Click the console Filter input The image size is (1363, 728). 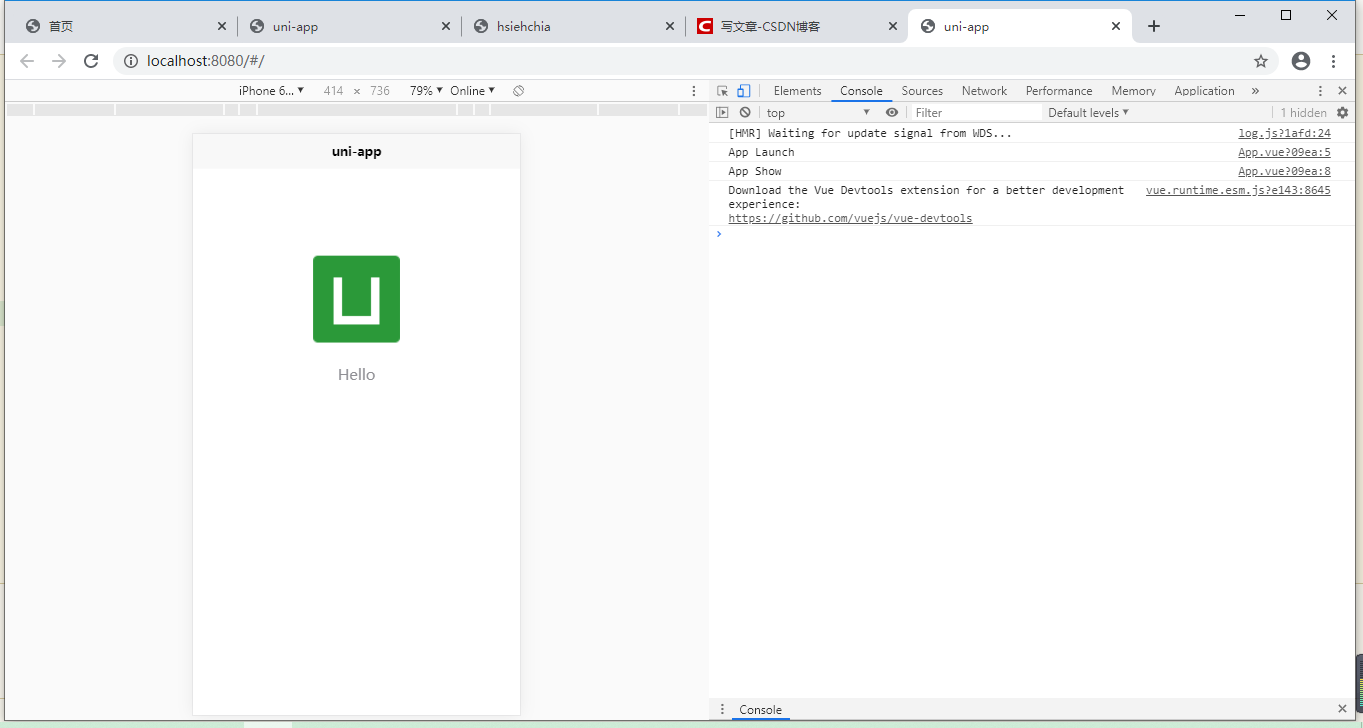tap(975, 113)
